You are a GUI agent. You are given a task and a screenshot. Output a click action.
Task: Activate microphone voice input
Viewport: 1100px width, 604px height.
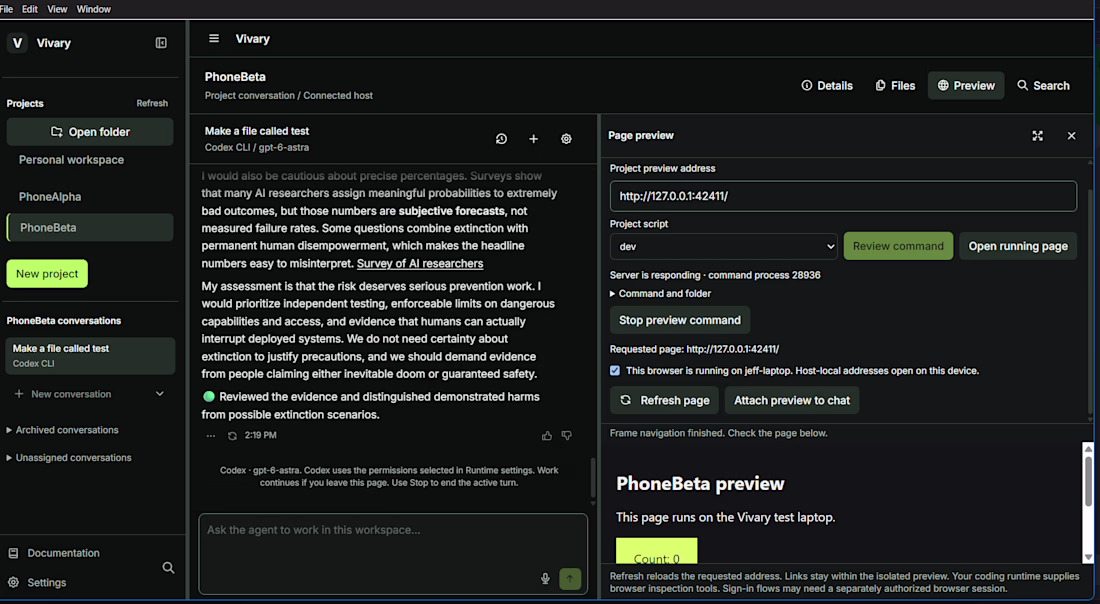[545, 579]
